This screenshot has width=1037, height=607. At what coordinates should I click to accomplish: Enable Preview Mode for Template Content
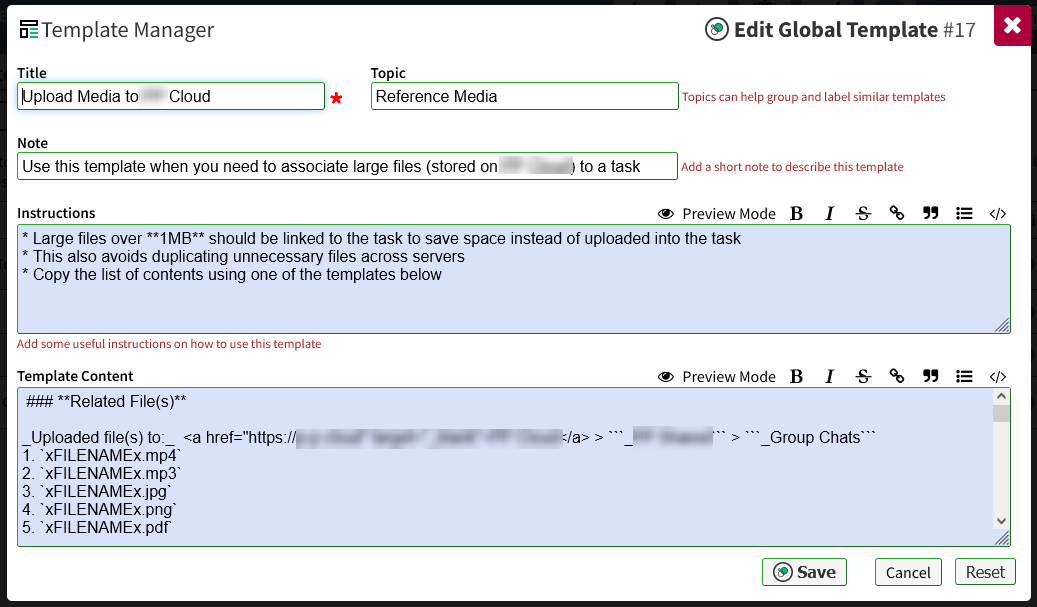point(718,376)
